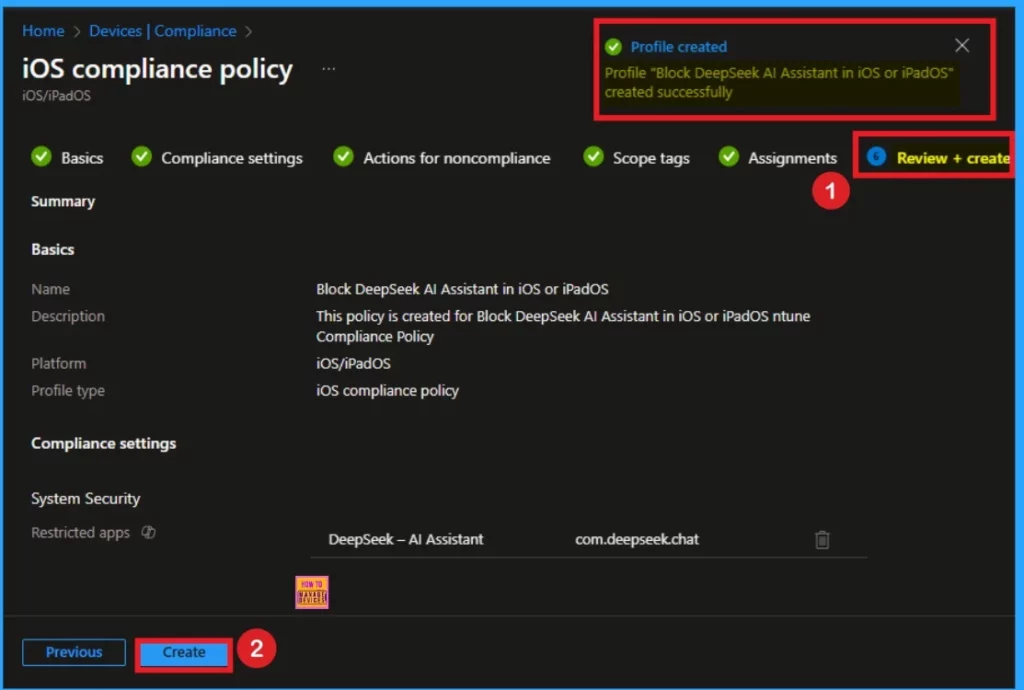Click the System Security section heading
The height and width of the screenshot is (690, 1024).
click(x=86, y=499)
